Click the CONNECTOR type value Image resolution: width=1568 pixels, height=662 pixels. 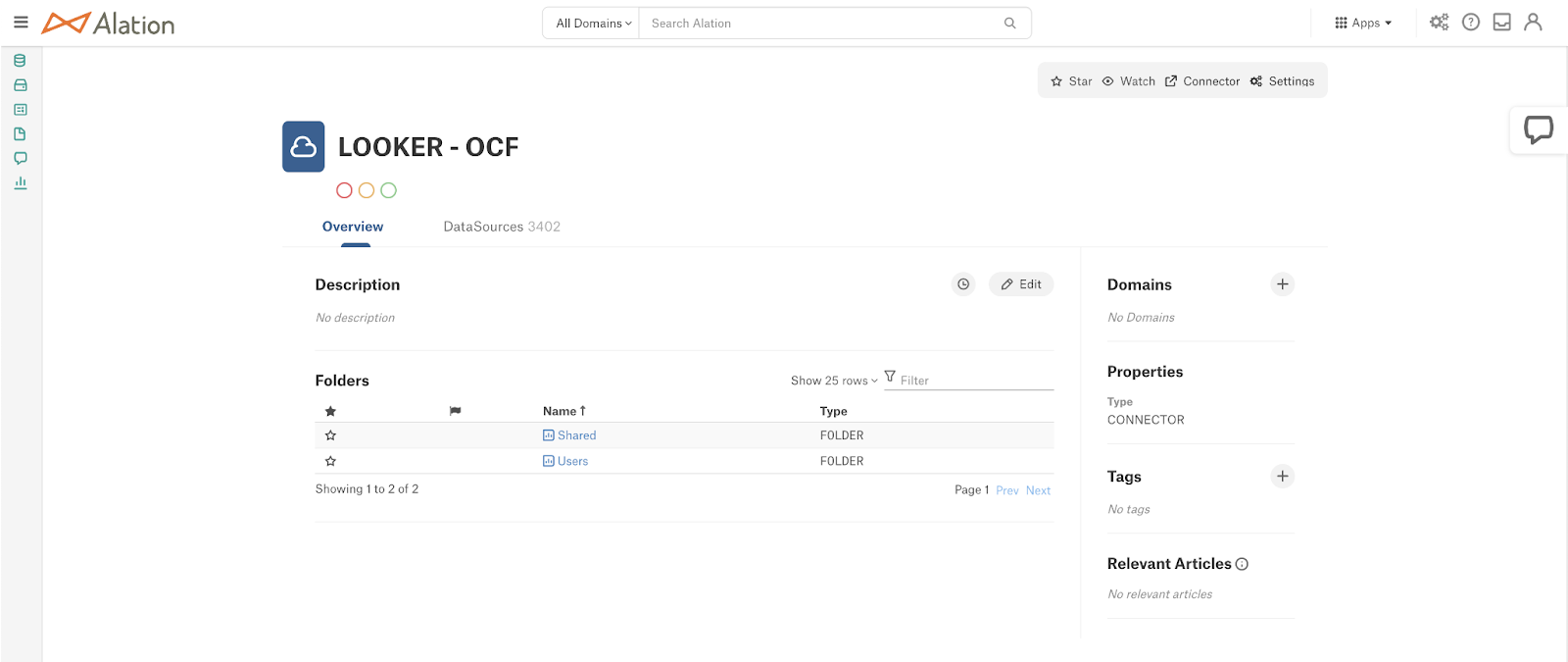[x=1146, y=420]
